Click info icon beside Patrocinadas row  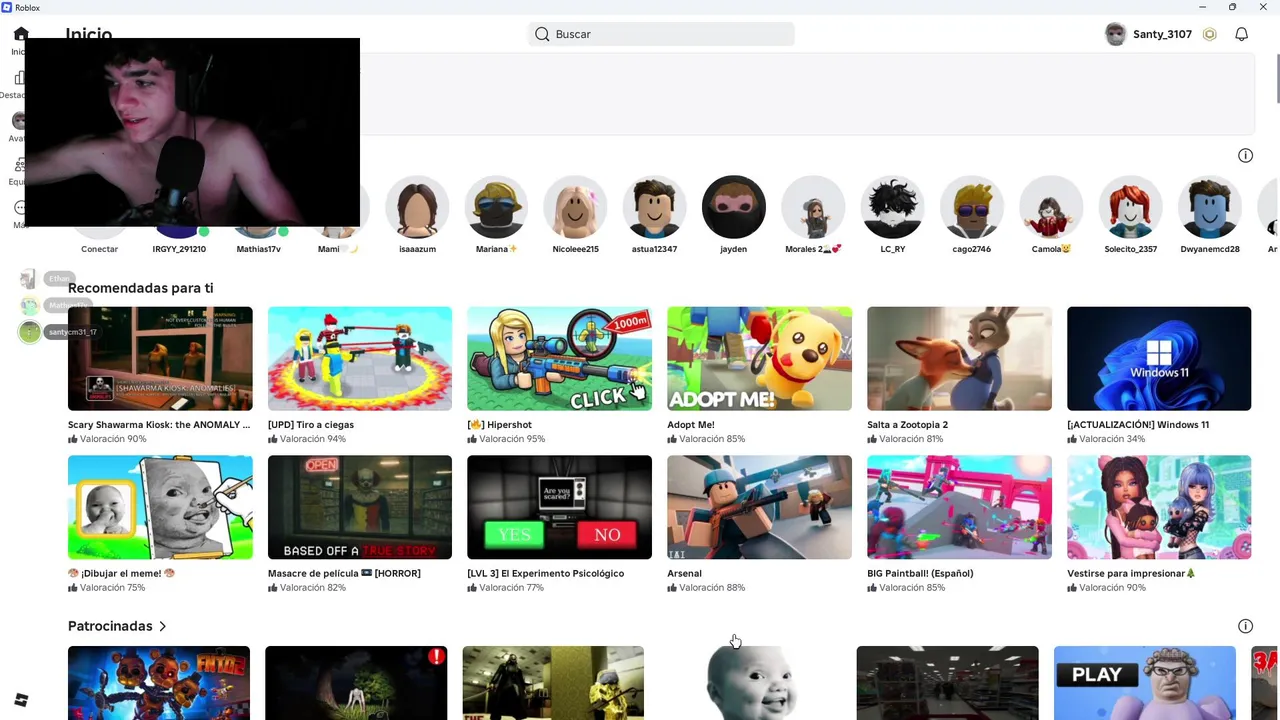[x=1245, y=626]
